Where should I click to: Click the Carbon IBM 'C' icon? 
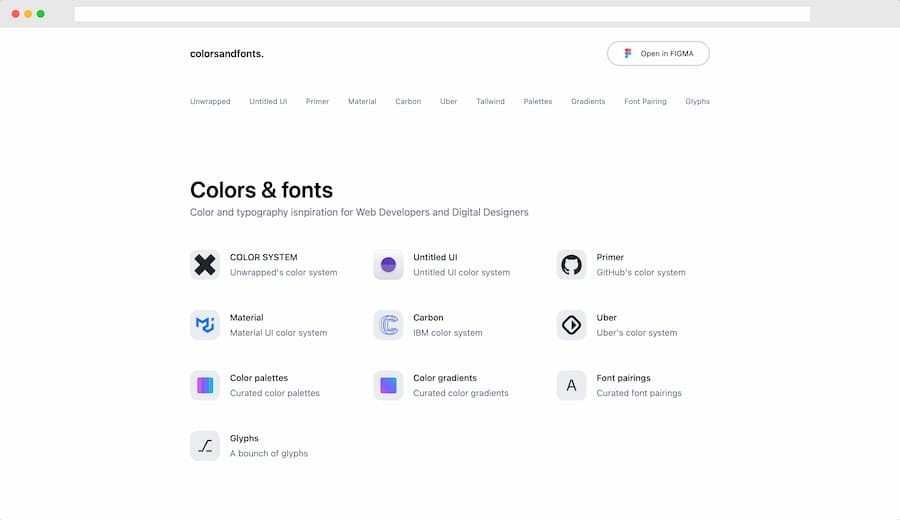point(388,325)
